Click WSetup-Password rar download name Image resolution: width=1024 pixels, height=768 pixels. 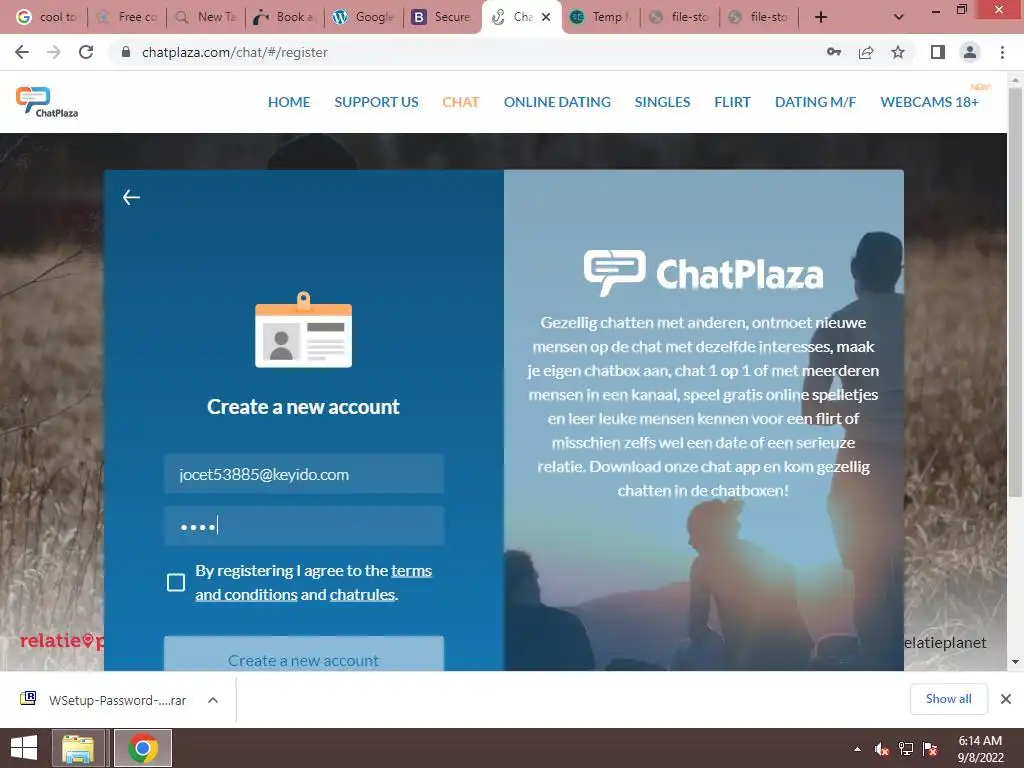coord(118,700)
